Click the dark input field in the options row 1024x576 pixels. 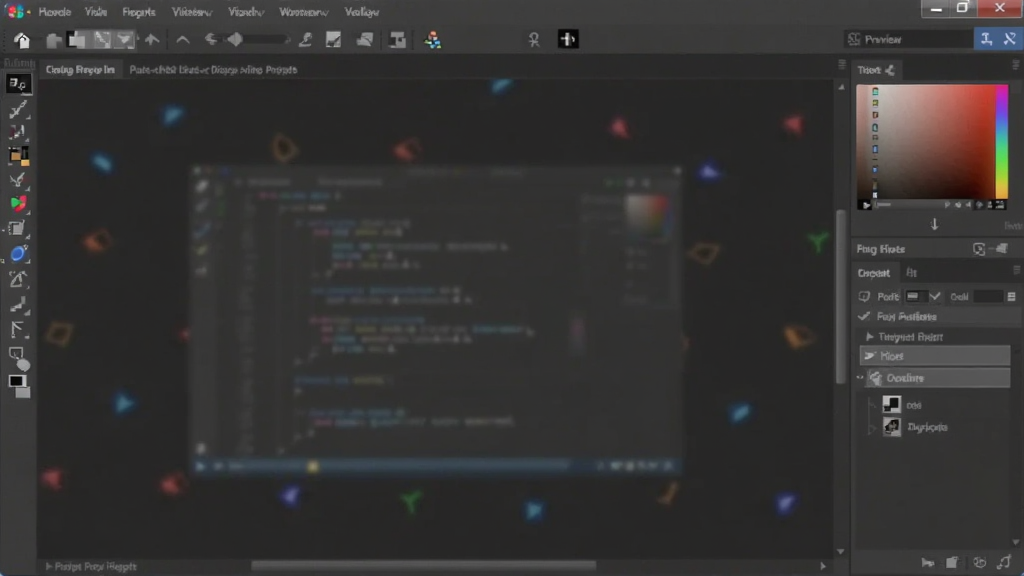click(987, 296)
